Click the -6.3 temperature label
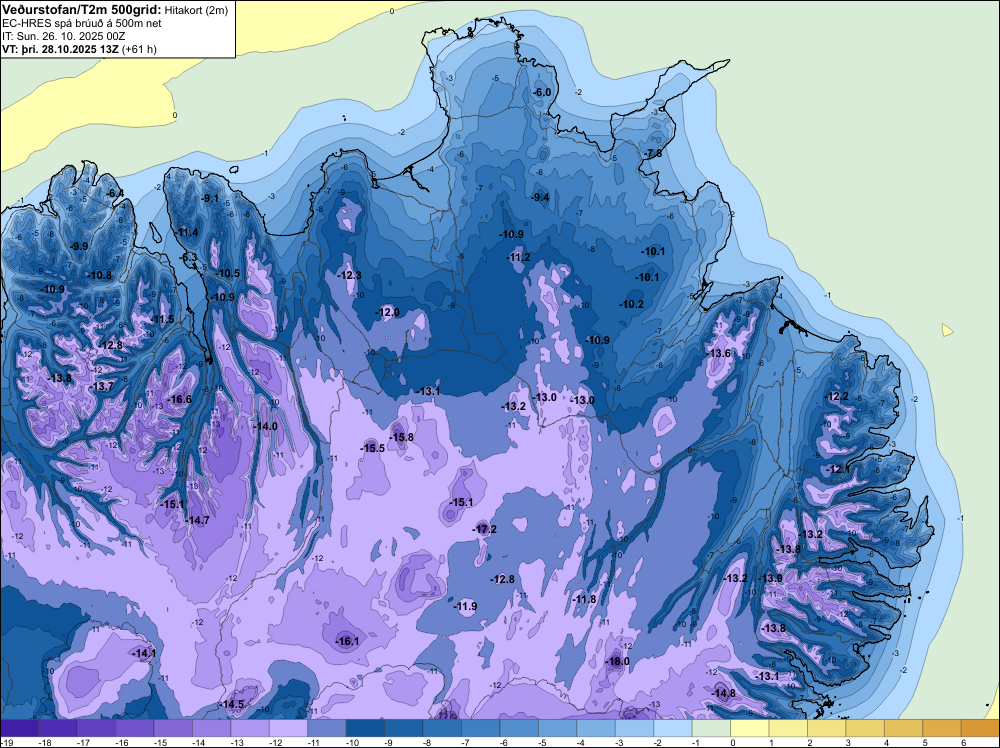 pos(189,257)
